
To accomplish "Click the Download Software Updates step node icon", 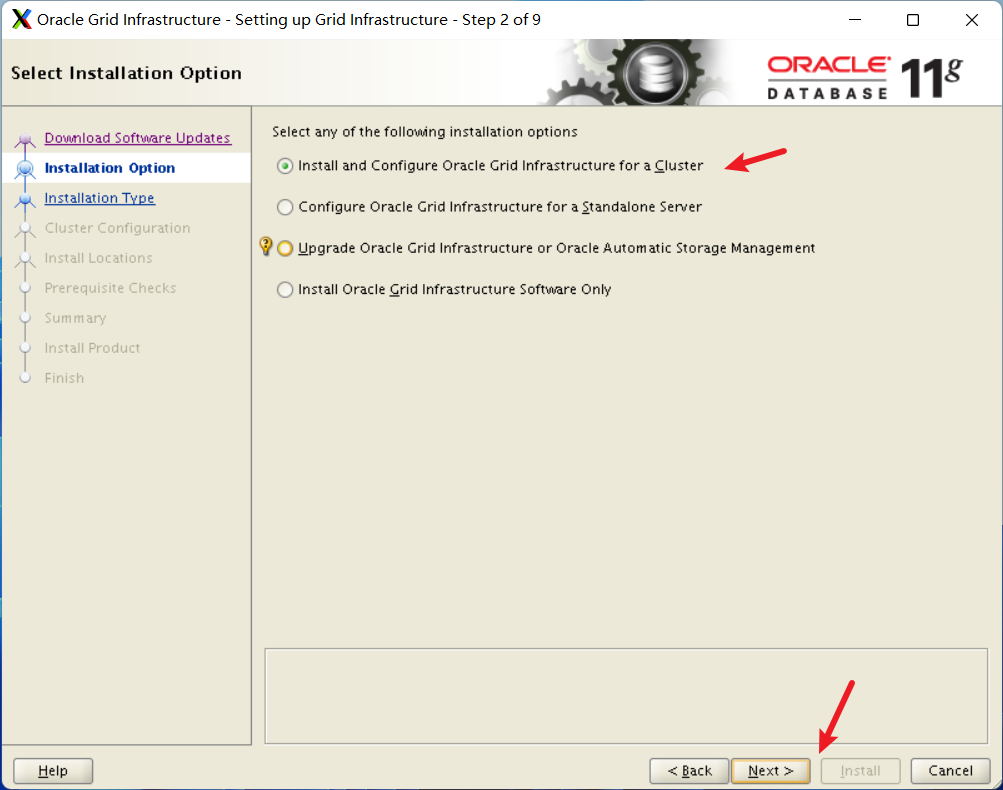I will (25, 139).
